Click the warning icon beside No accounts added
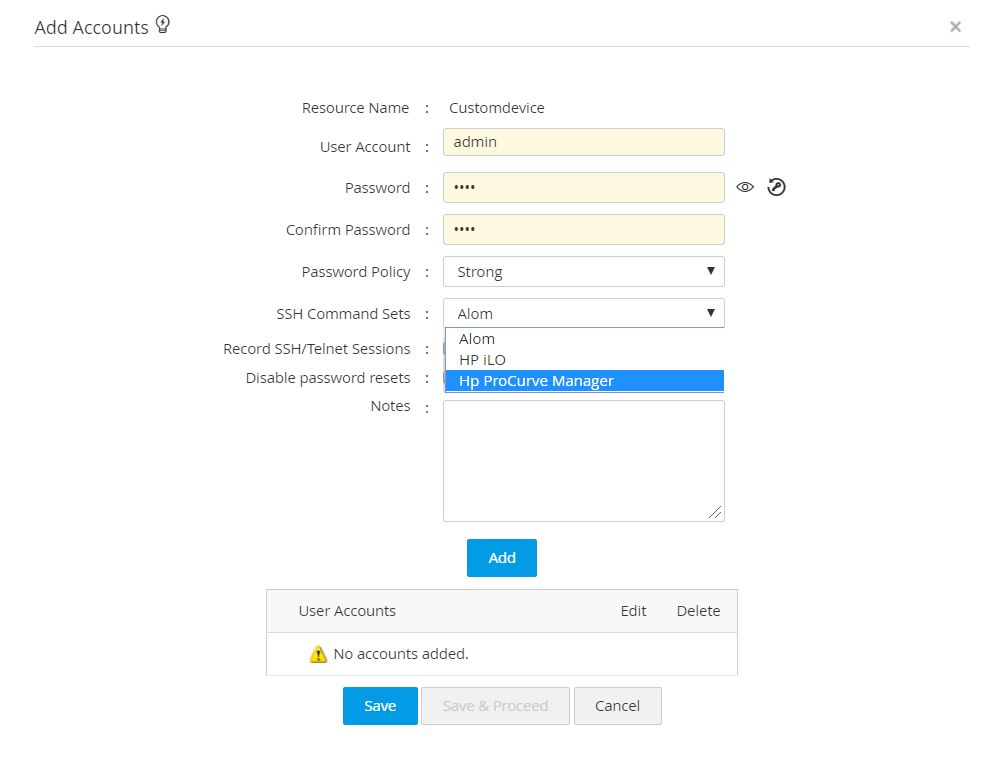Viewport: 1001px width, 759px height. point(318,655)
